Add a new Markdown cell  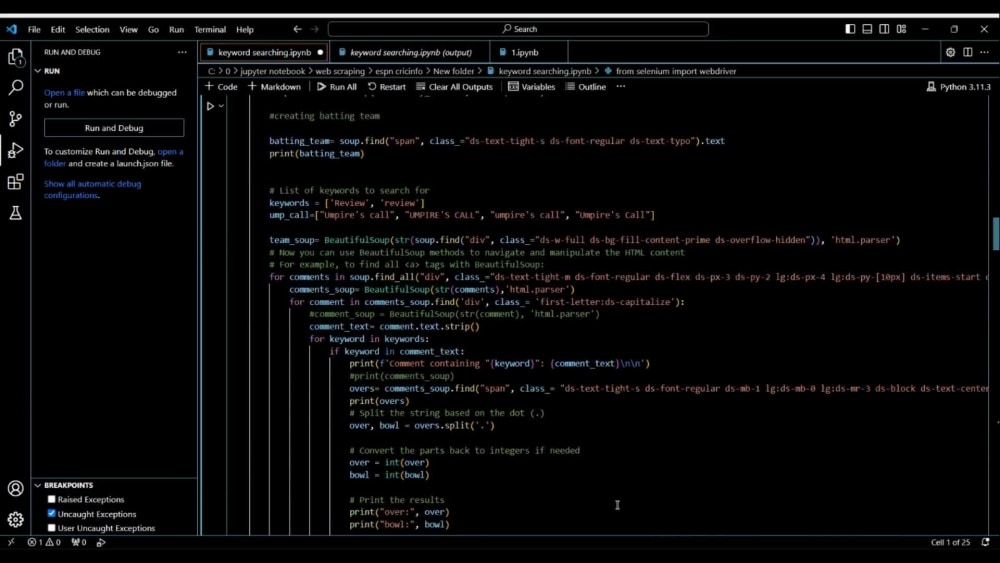pos(274,87)
